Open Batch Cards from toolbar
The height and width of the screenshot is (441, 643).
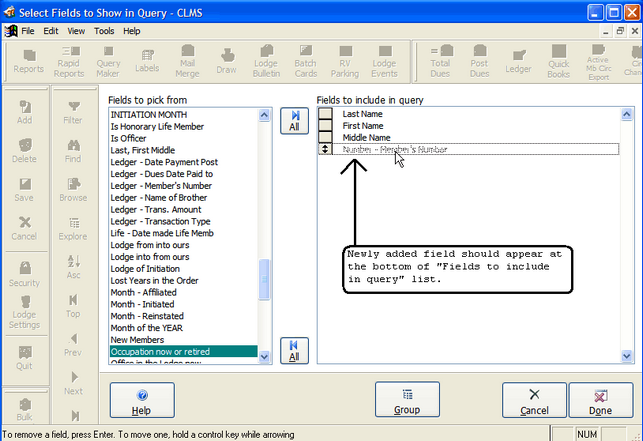305,60
